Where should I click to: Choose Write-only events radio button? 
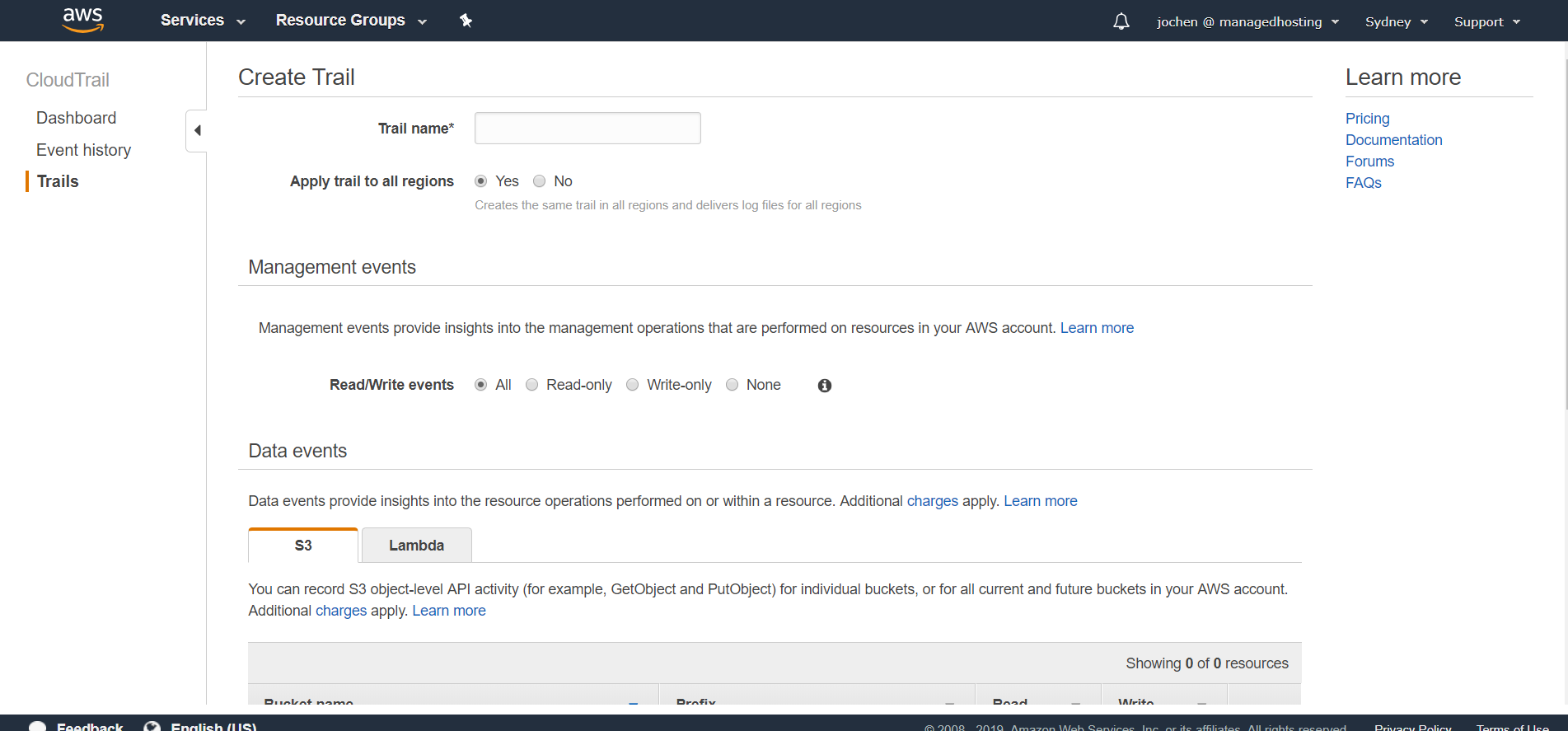pyautogui.click(x=633, y=385)
